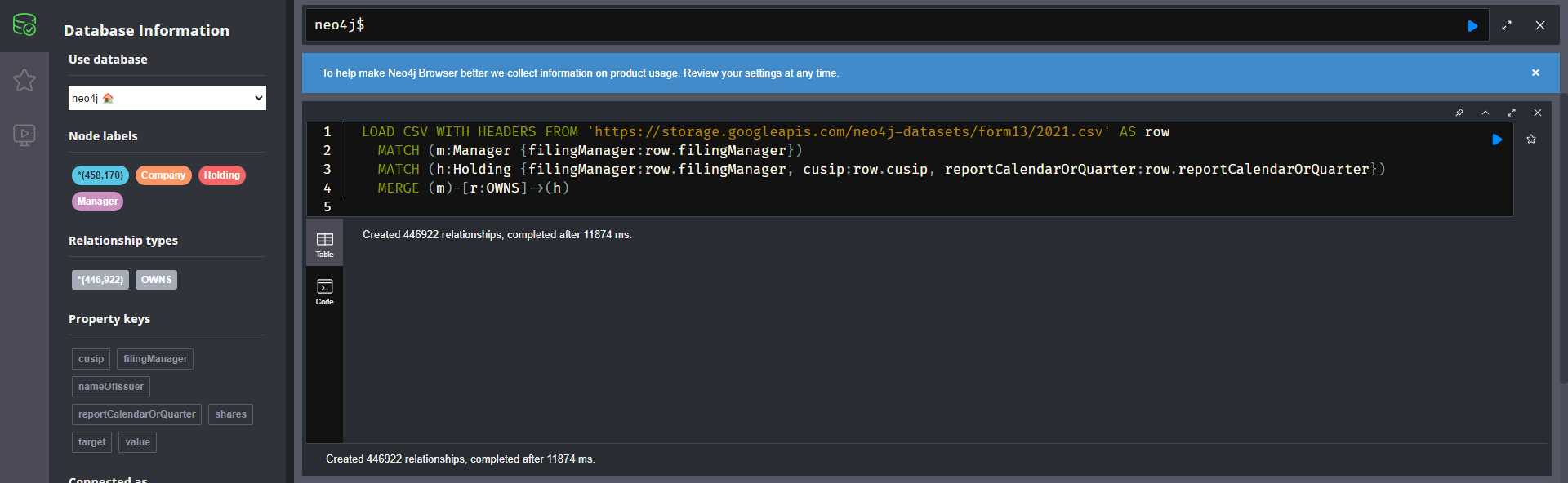1568x483 pixels.
Task: Click the cusip property key
Action: [91, 359]
